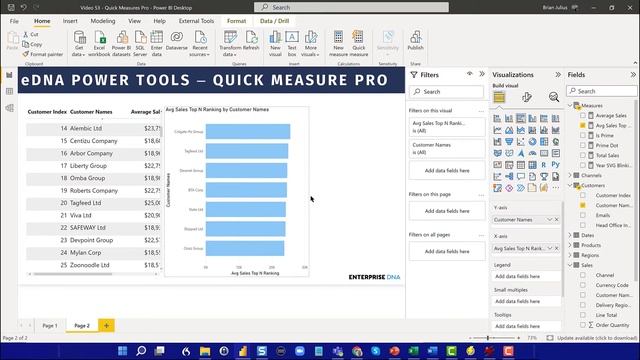Switch to the Modeling ribbon tab
This screenshot has height=360, width=640.
[x=103, y=21]
